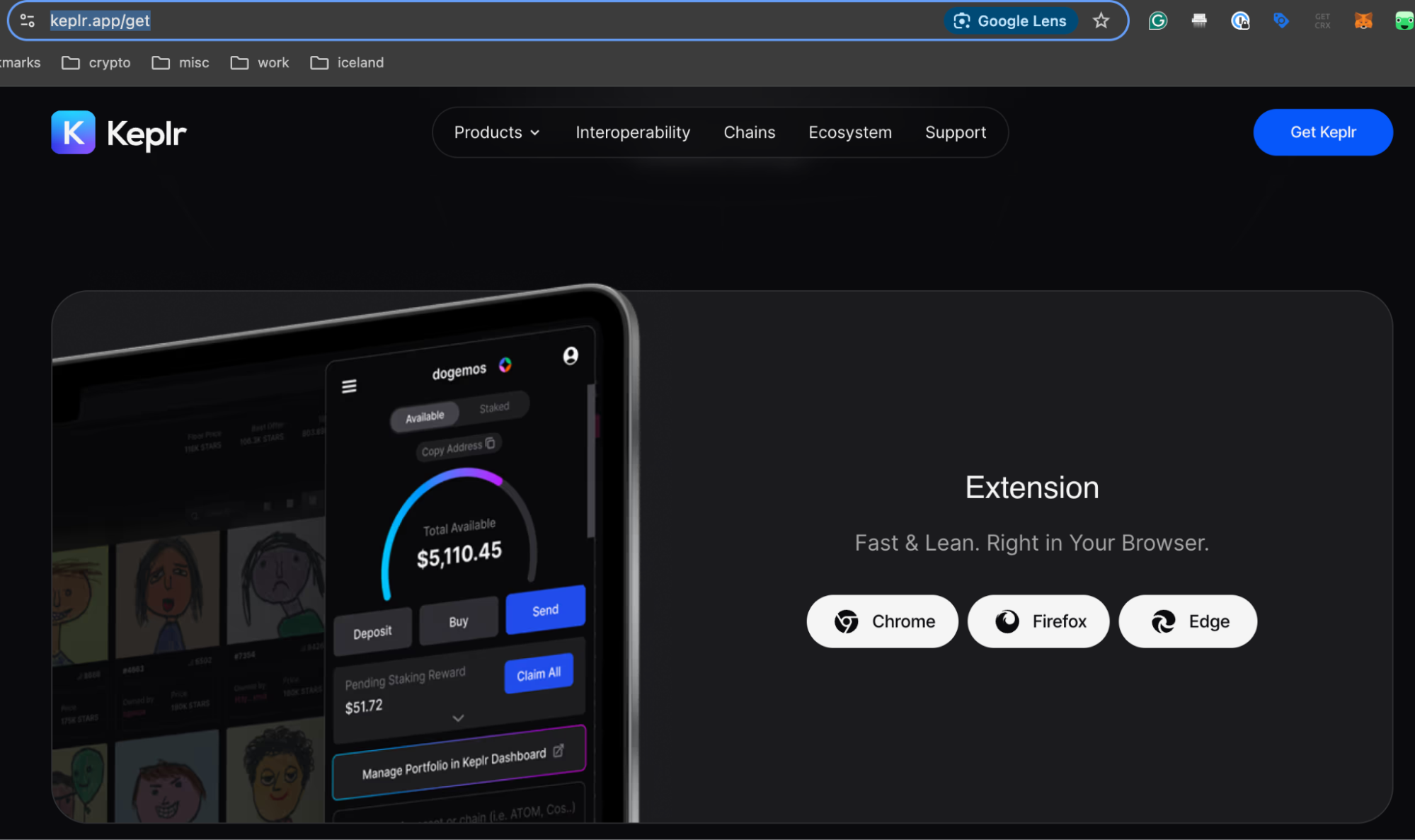
Task: Click the dogemos account name
Action: (459, 372)
